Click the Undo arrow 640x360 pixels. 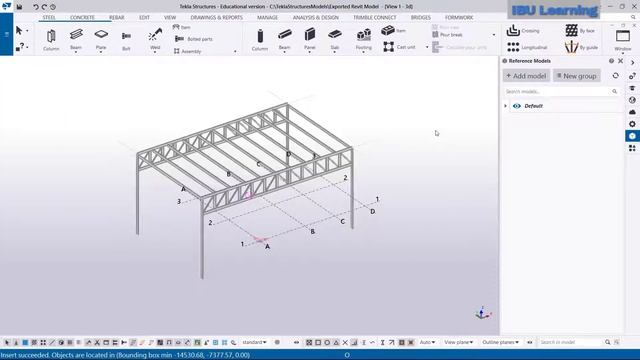tap(36, 7)
